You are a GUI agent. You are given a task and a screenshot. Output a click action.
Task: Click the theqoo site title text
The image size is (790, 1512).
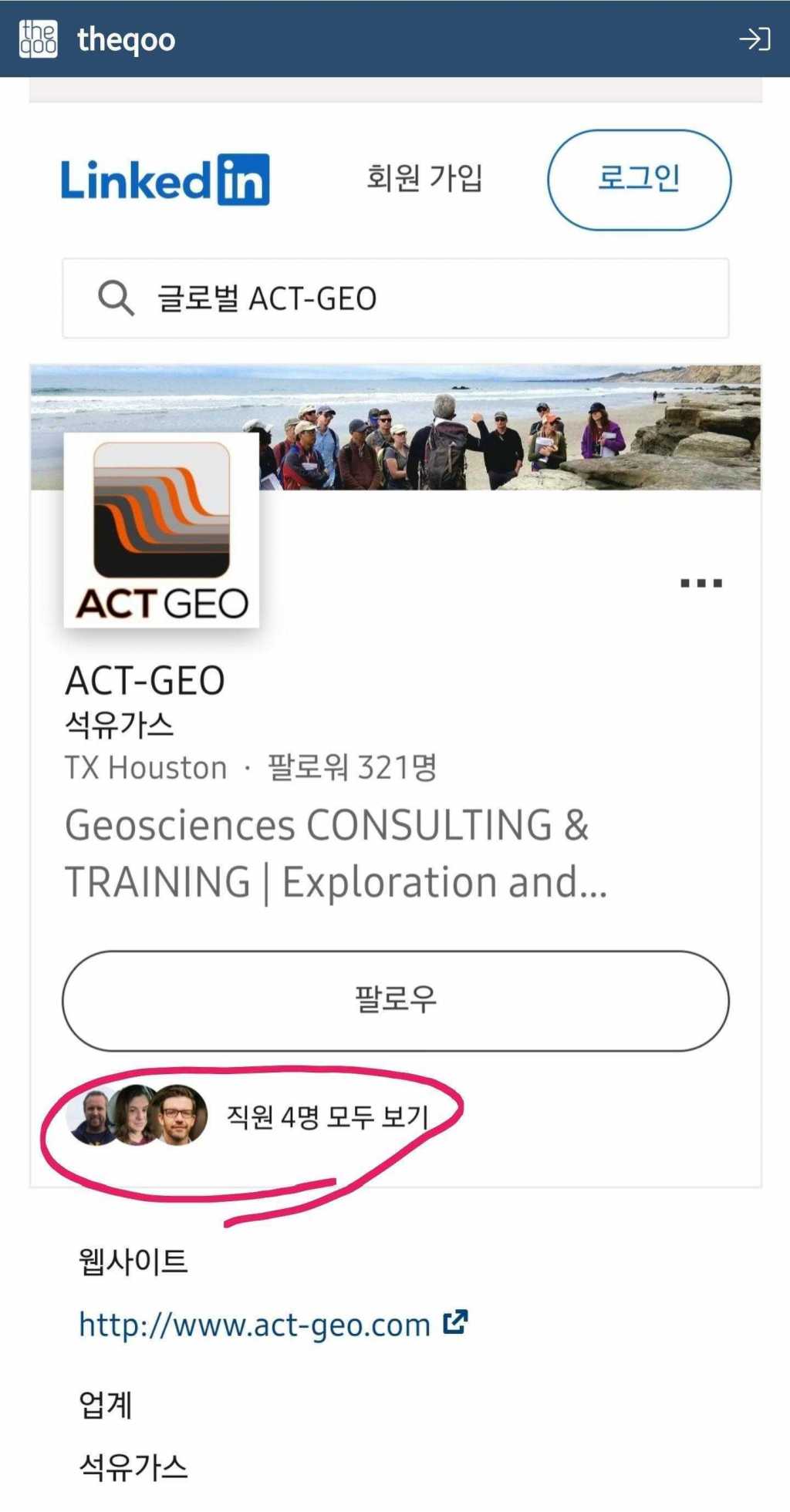point(127,40)
